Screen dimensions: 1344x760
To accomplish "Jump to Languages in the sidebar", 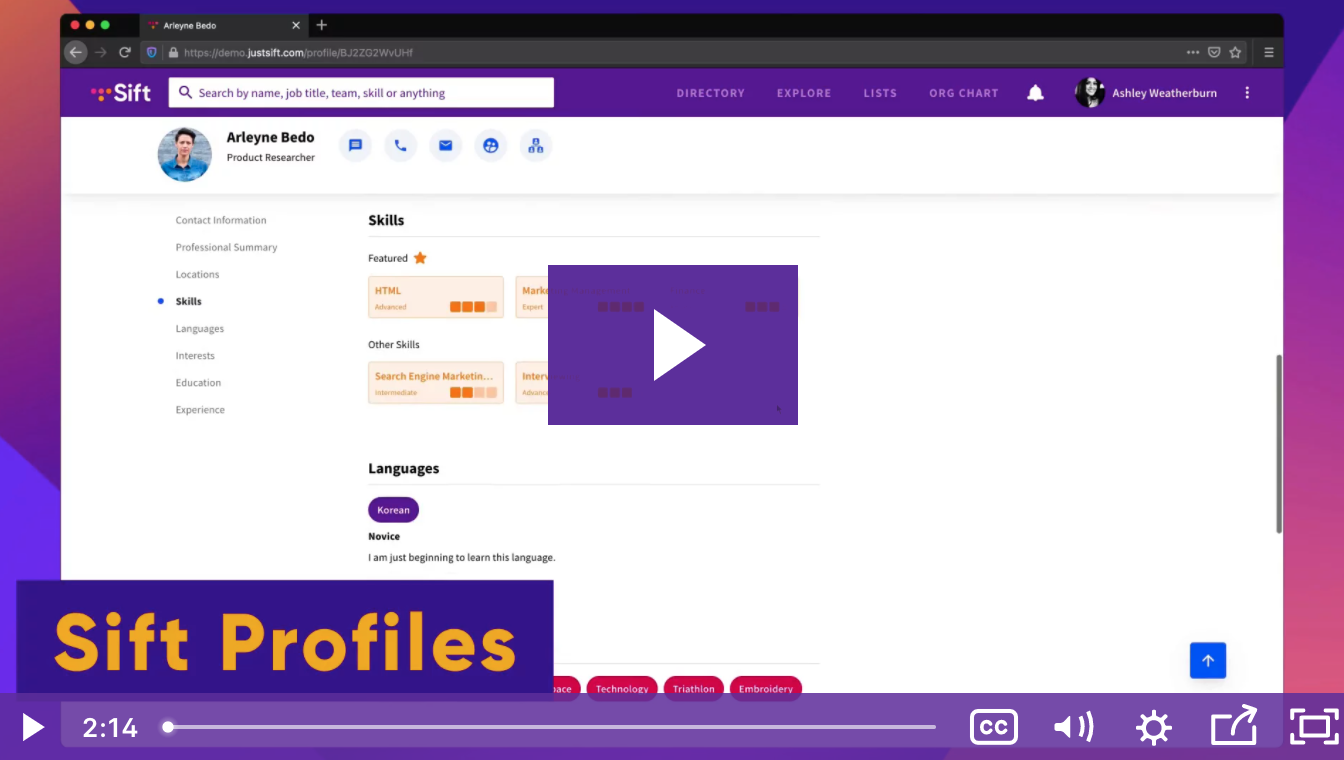I will (200, 328).
